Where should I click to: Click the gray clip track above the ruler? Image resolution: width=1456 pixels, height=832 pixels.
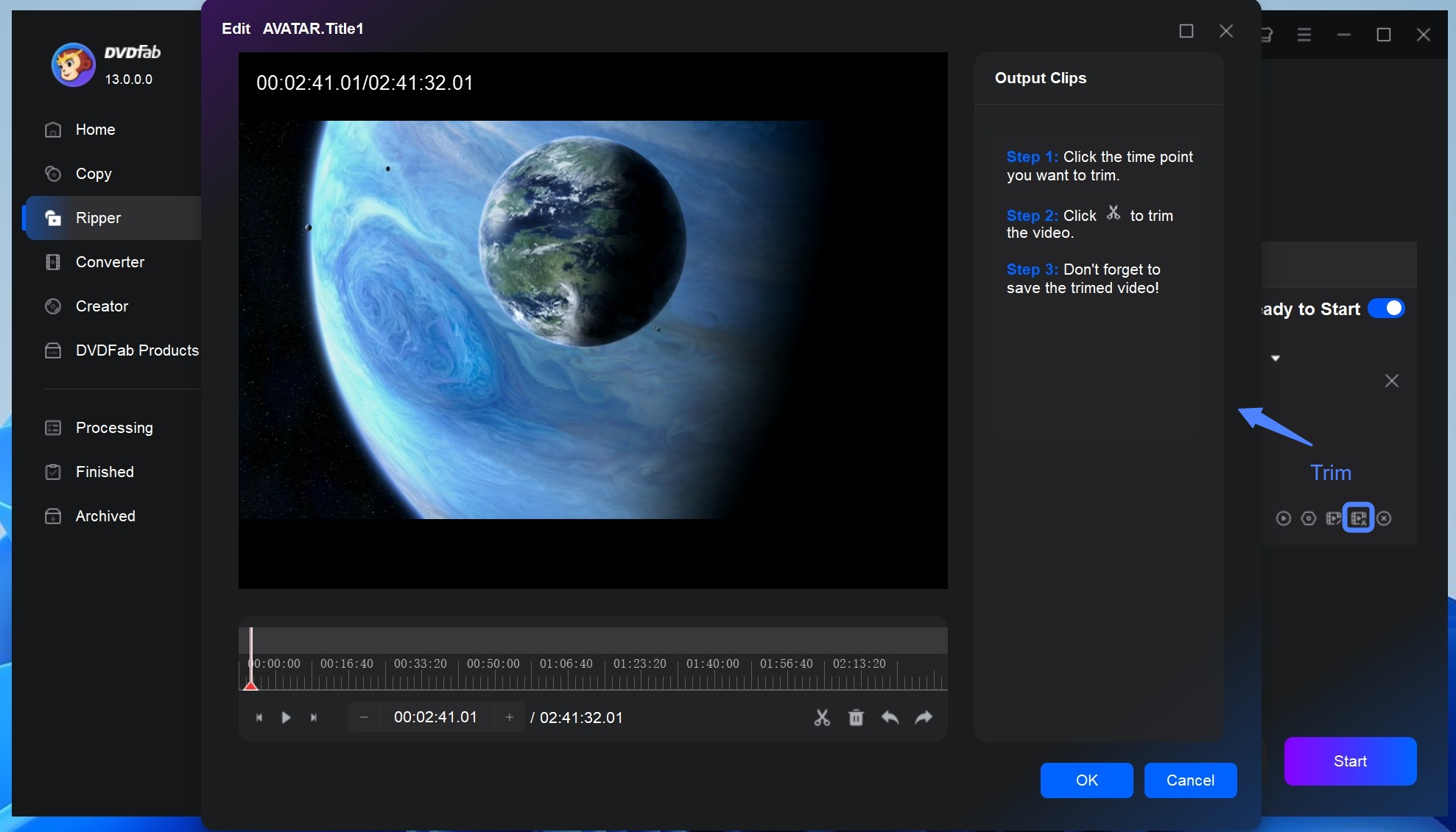click(593, 640)
